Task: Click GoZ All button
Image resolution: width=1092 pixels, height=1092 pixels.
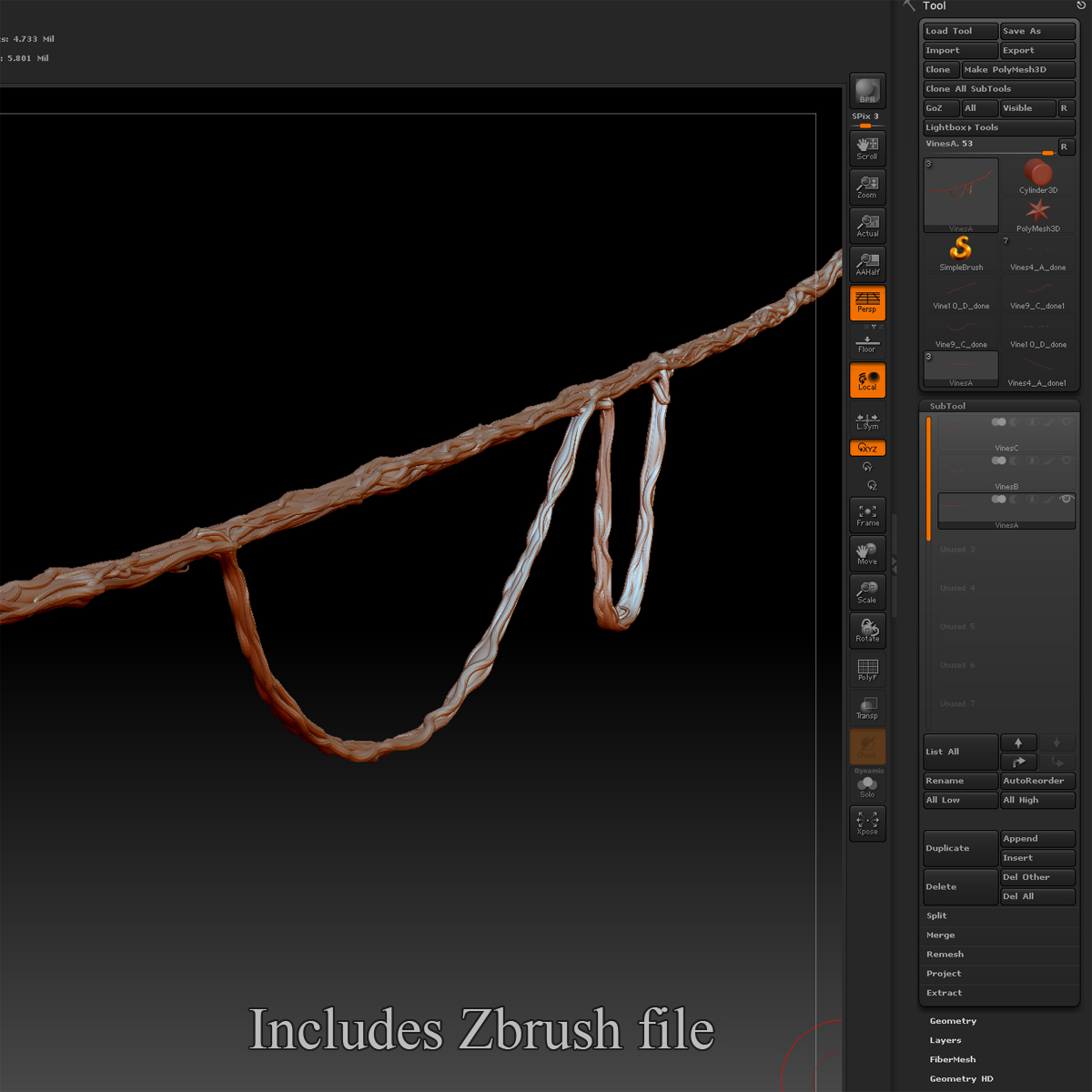Action: (x=979, y=108)
